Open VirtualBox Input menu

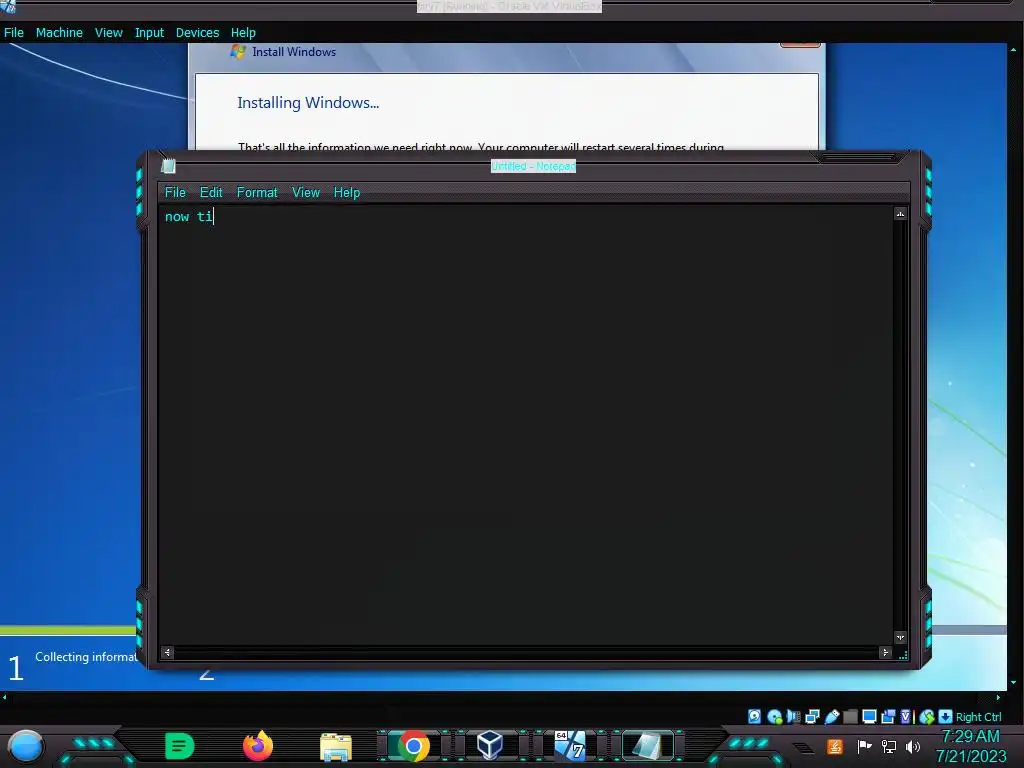[149, 33]
